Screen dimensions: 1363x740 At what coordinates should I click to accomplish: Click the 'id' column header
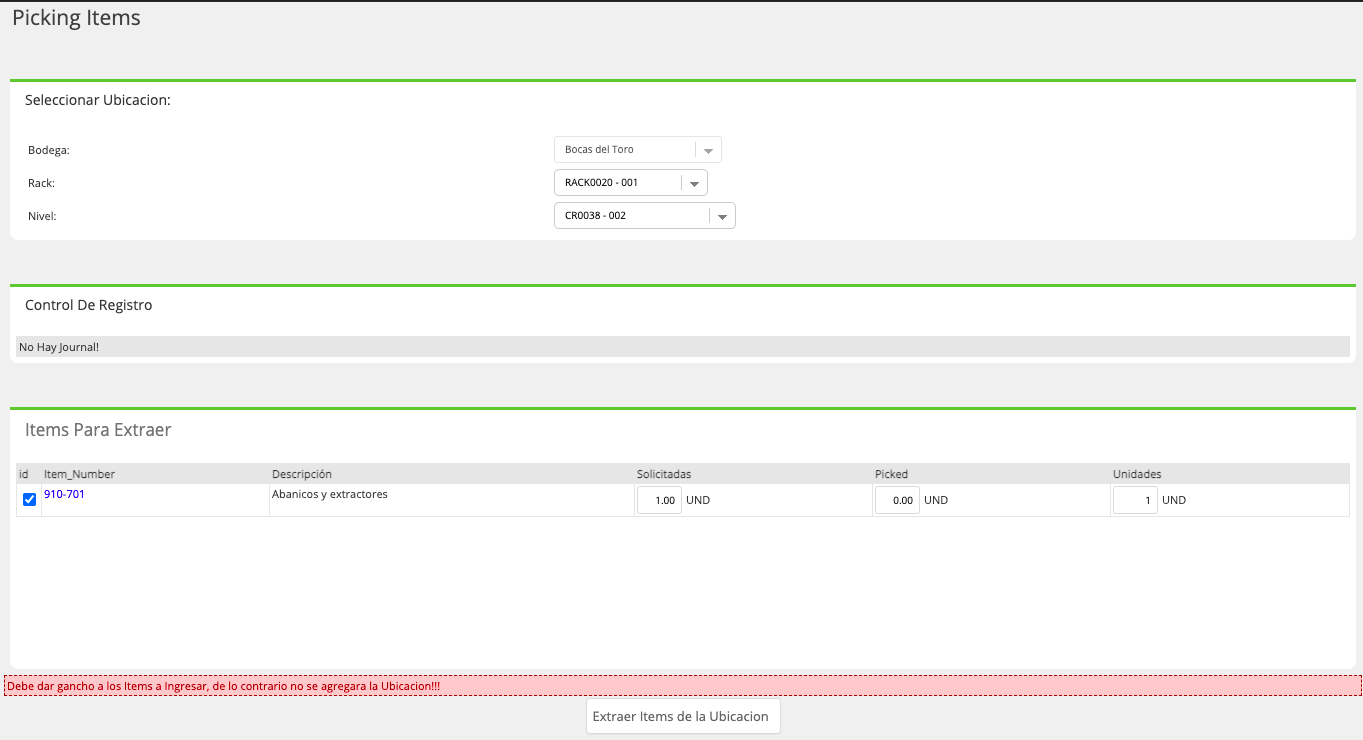[x=24, y=474]
